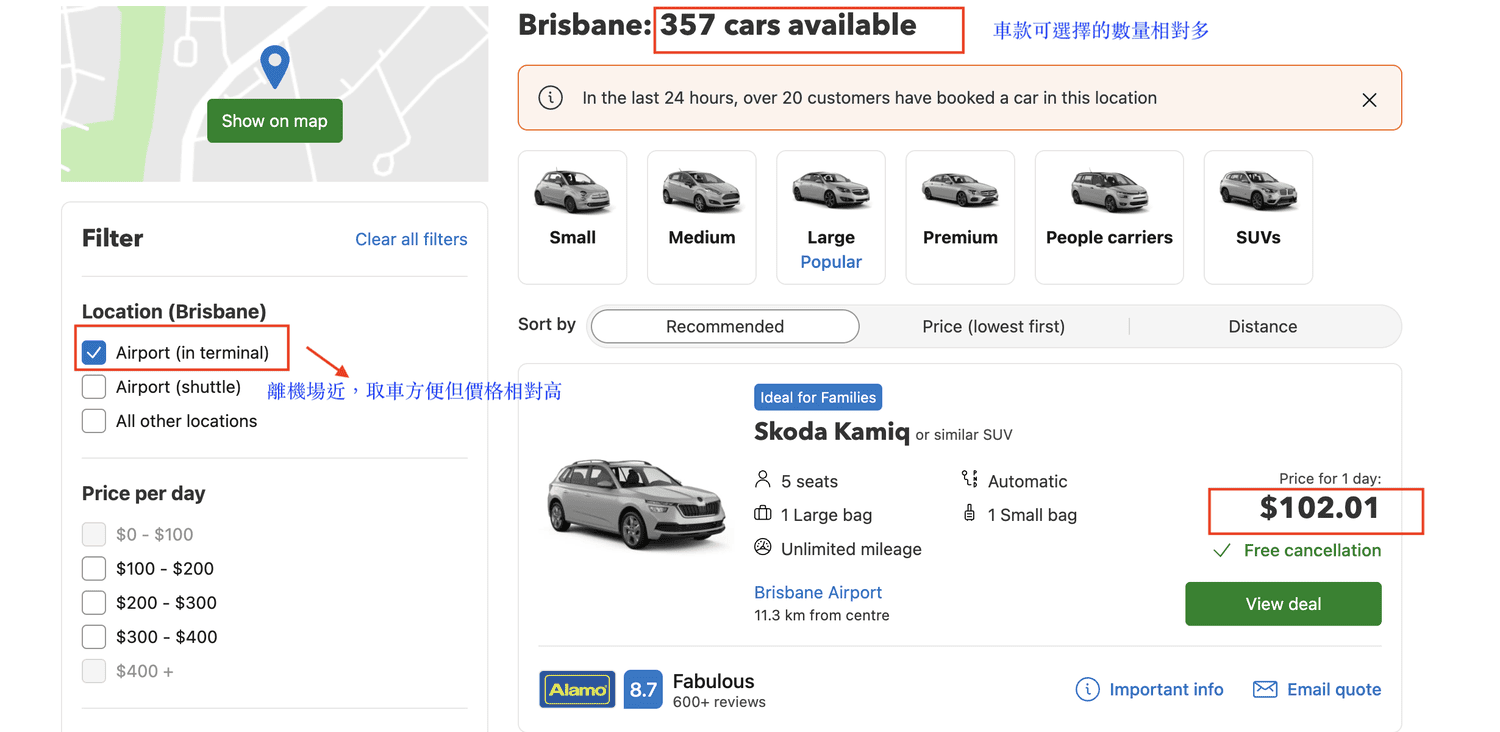The height and width of the screenshot is (732, 1500).
Task: Click the Price per day heading
Action: tap(143, 493)
